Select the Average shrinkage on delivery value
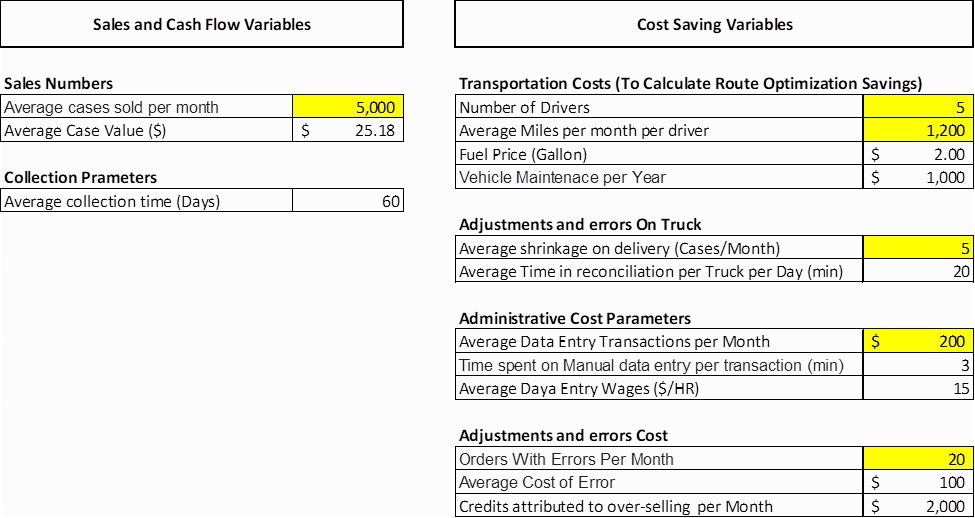The width and height of the screenshot is (975, 518). pos(917,248)
